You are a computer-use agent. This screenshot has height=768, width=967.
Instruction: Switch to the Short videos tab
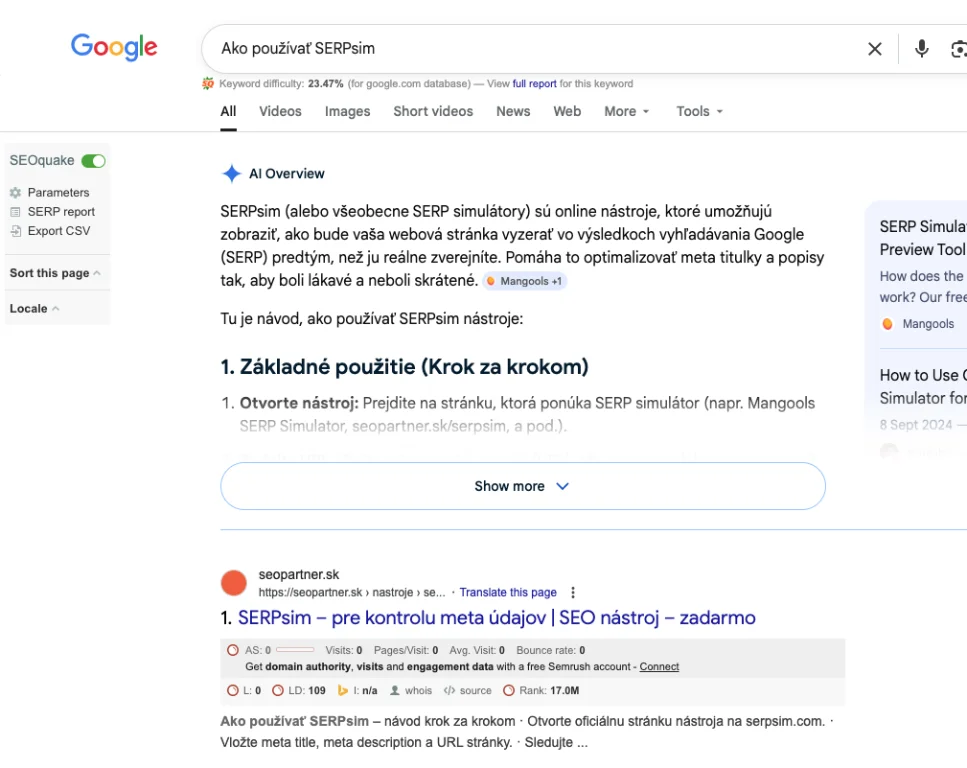pos(433,111)
